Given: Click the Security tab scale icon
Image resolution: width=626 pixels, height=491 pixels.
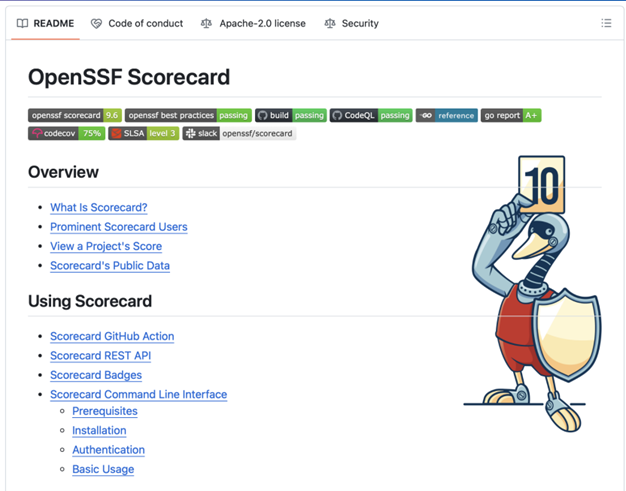Looking at the screenshot, I should point(330,24).
